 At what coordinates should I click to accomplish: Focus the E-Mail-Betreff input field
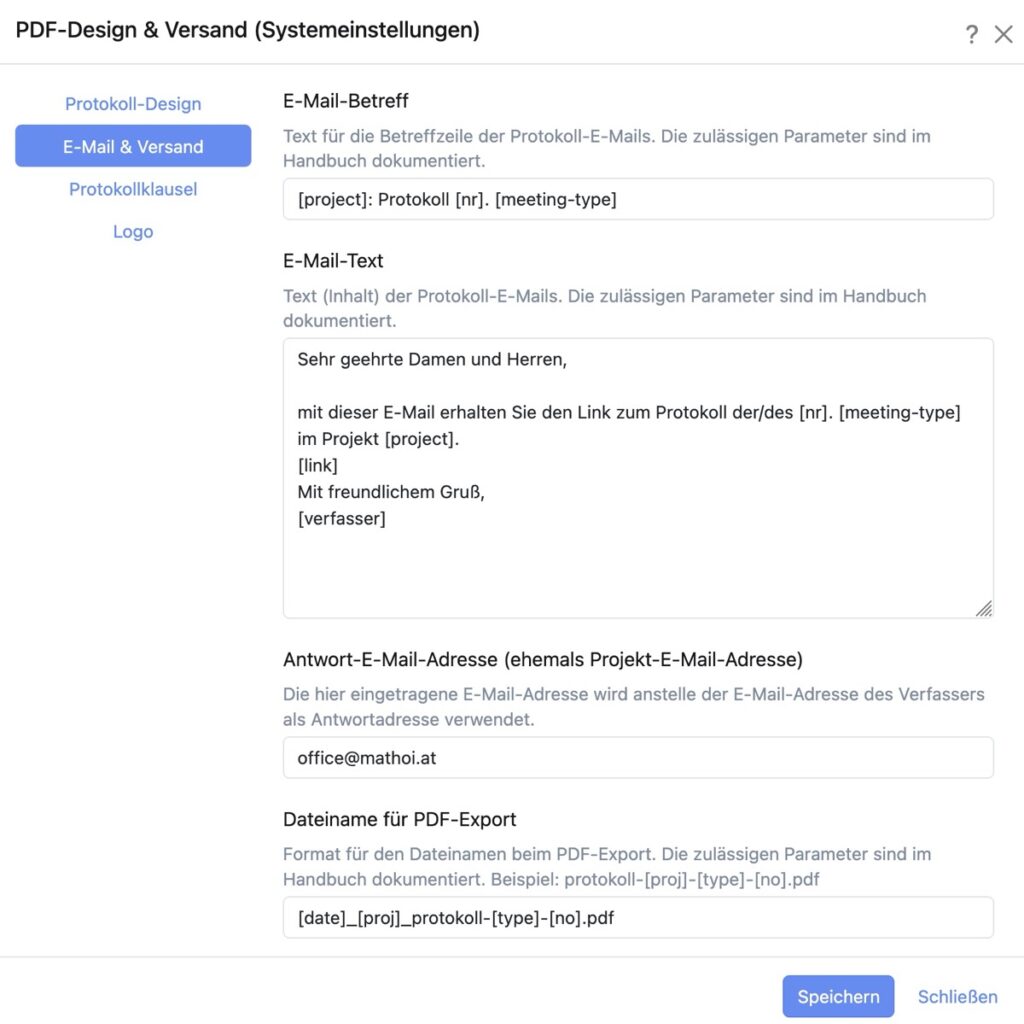coord(638,199)
